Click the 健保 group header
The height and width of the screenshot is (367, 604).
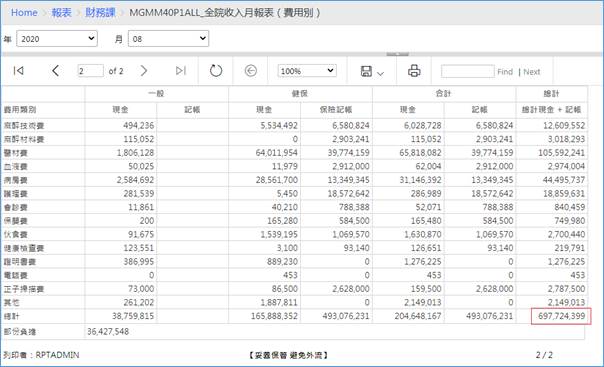pos(300,94)
